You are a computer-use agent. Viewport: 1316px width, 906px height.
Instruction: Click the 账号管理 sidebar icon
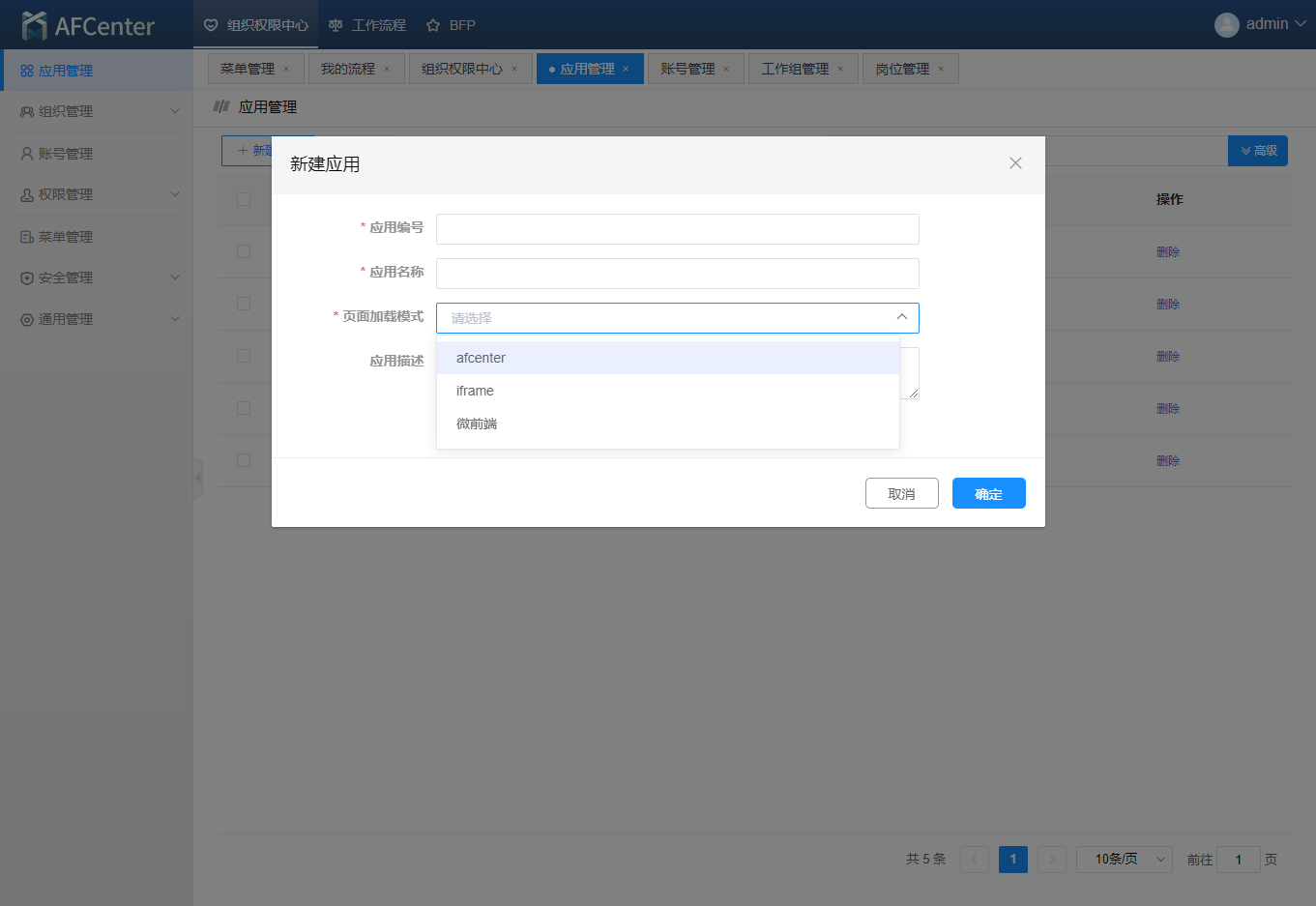(x=27, y=154)
